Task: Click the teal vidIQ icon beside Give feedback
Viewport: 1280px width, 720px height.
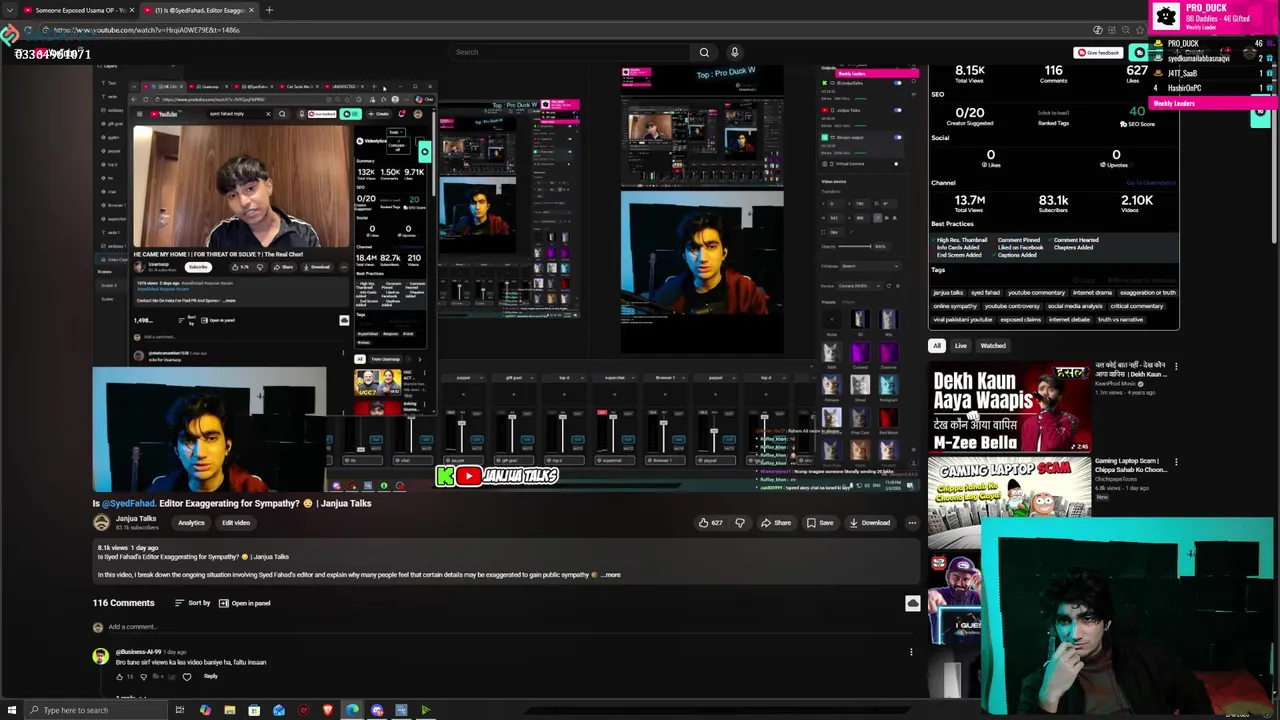Action: click(1138, 53)
